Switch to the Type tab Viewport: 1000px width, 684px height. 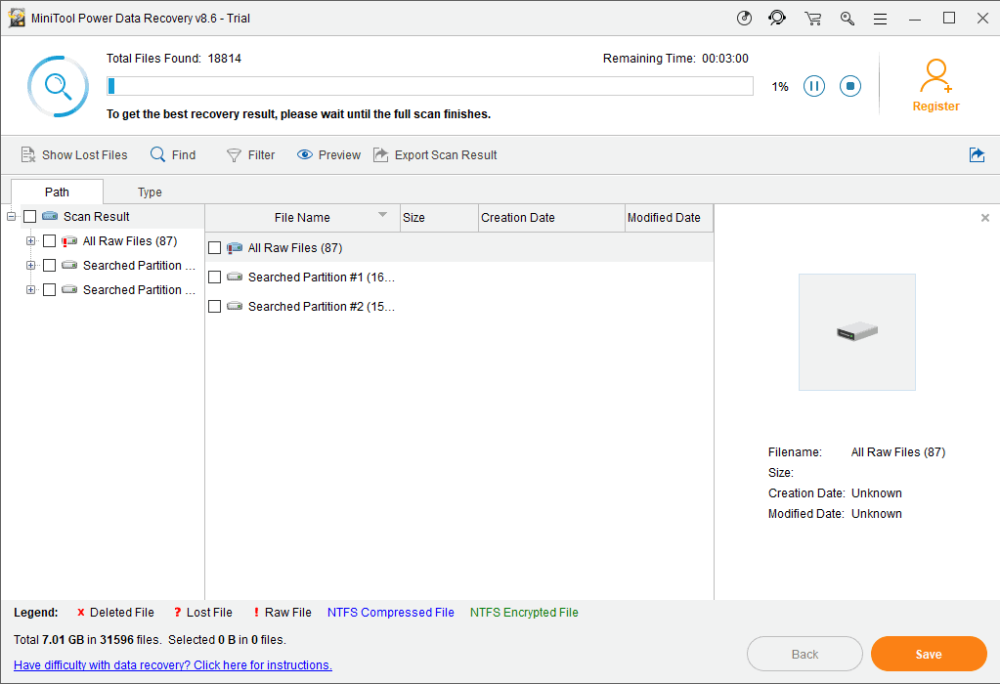(150, 192)
